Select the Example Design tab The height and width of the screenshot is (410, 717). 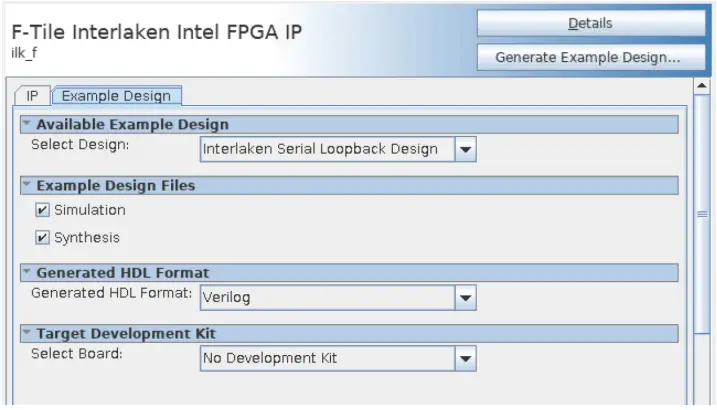(x=117, y=96)
